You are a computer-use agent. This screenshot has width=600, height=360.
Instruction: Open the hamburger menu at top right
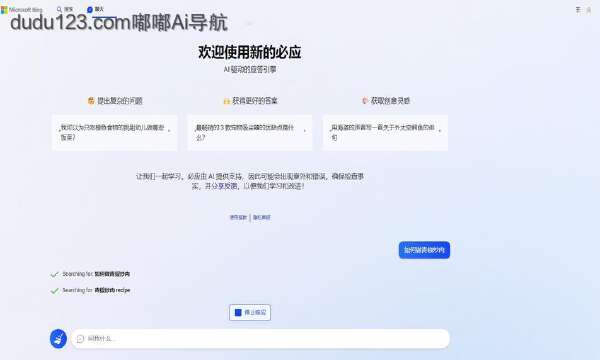click(x=578, y=10)
